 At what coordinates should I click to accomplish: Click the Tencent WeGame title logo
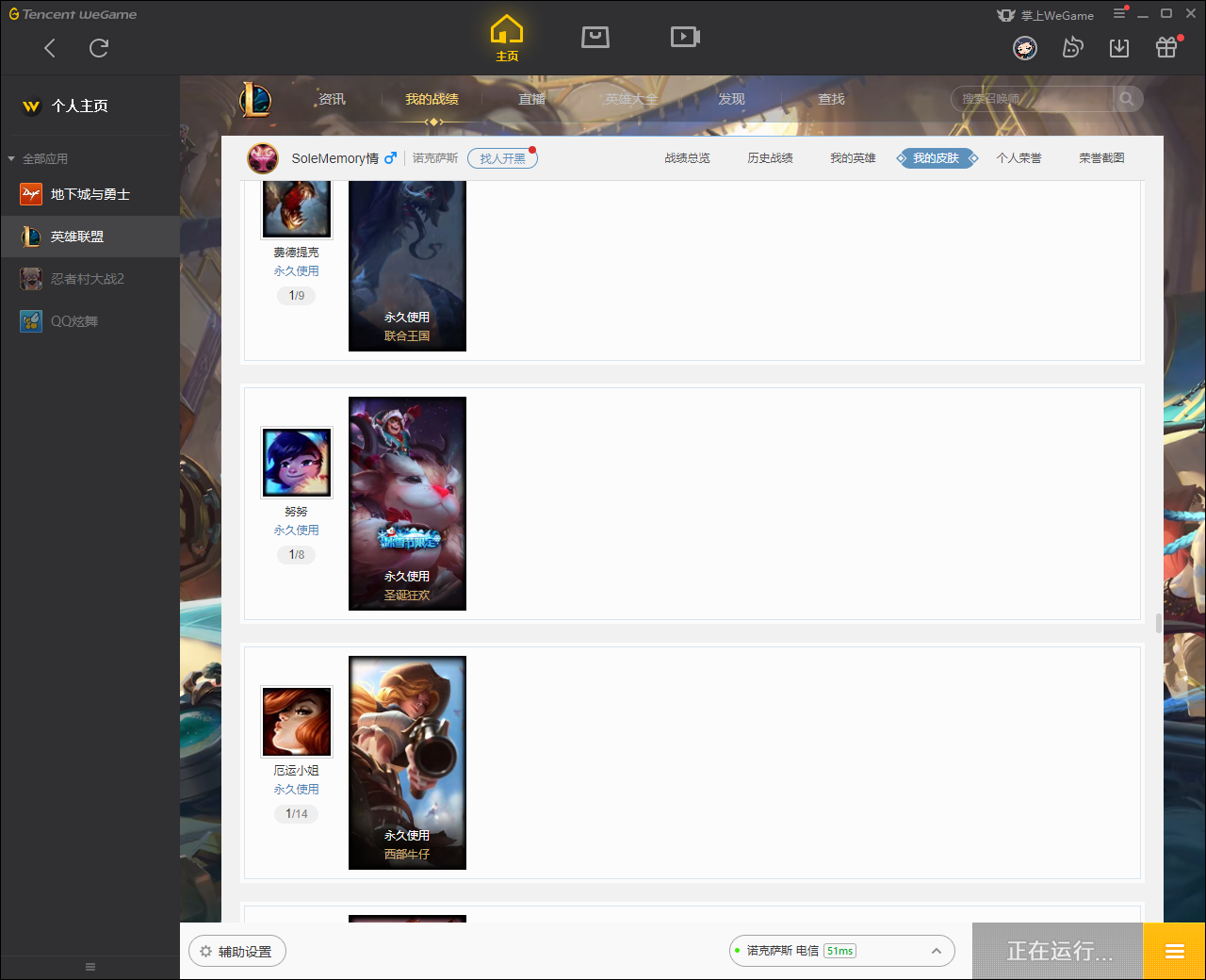(73, 14)
